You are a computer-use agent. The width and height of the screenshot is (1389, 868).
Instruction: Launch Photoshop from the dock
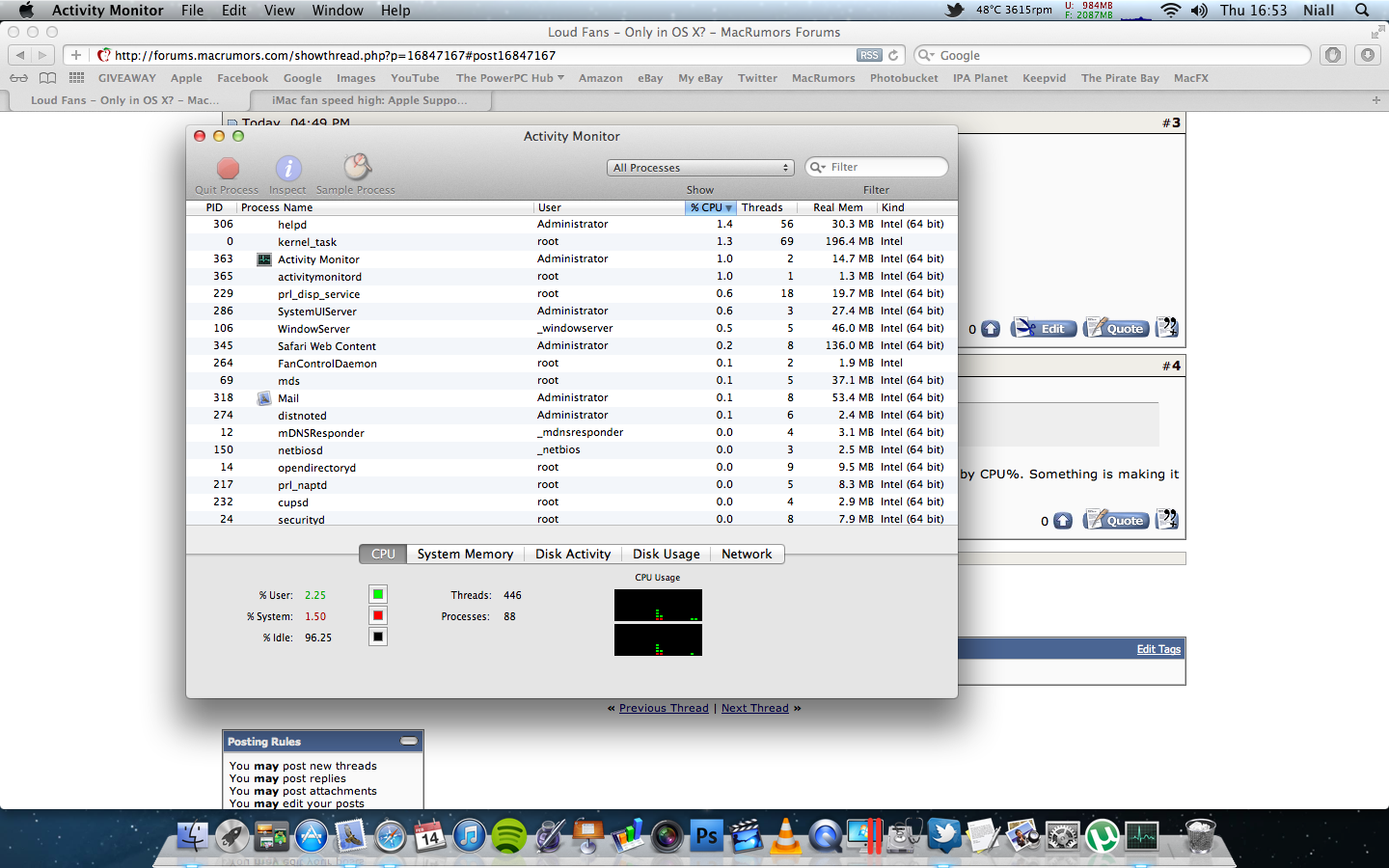click(707, 835)
